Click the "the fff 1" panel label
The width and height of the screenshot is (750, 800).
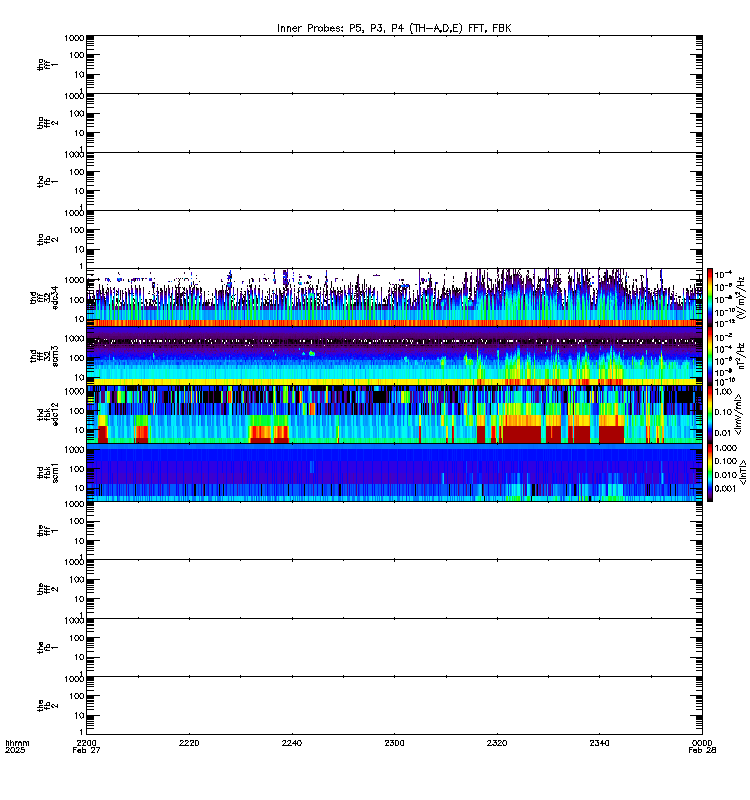(x=48, y=531)
